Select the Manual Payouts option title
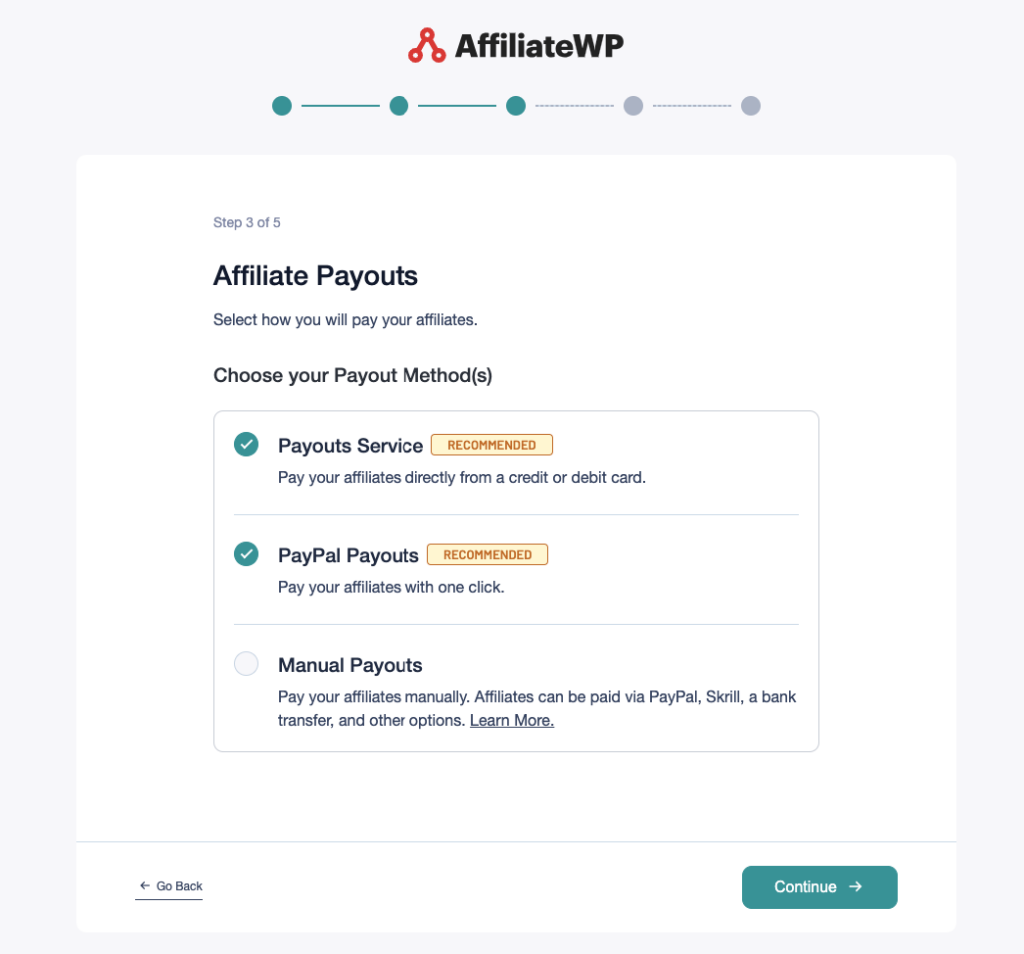This screenshot has width=1024, height=954. [x=350, y=666]
